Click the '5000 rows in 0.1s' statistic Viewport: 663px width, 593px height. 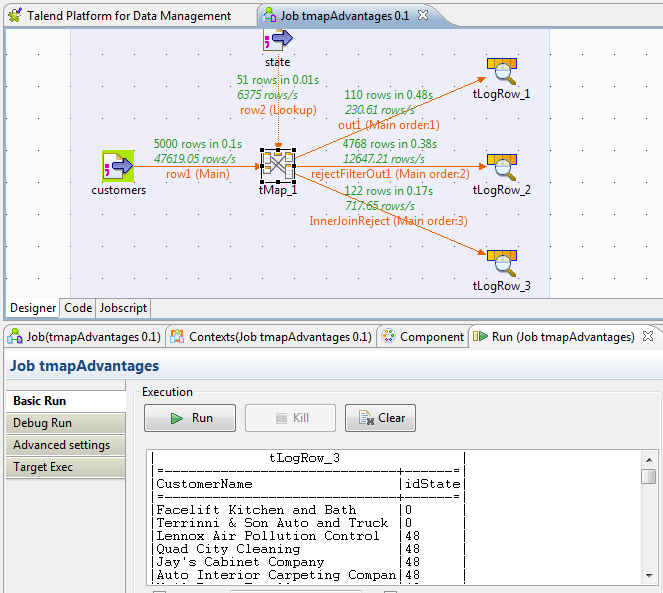197,144
